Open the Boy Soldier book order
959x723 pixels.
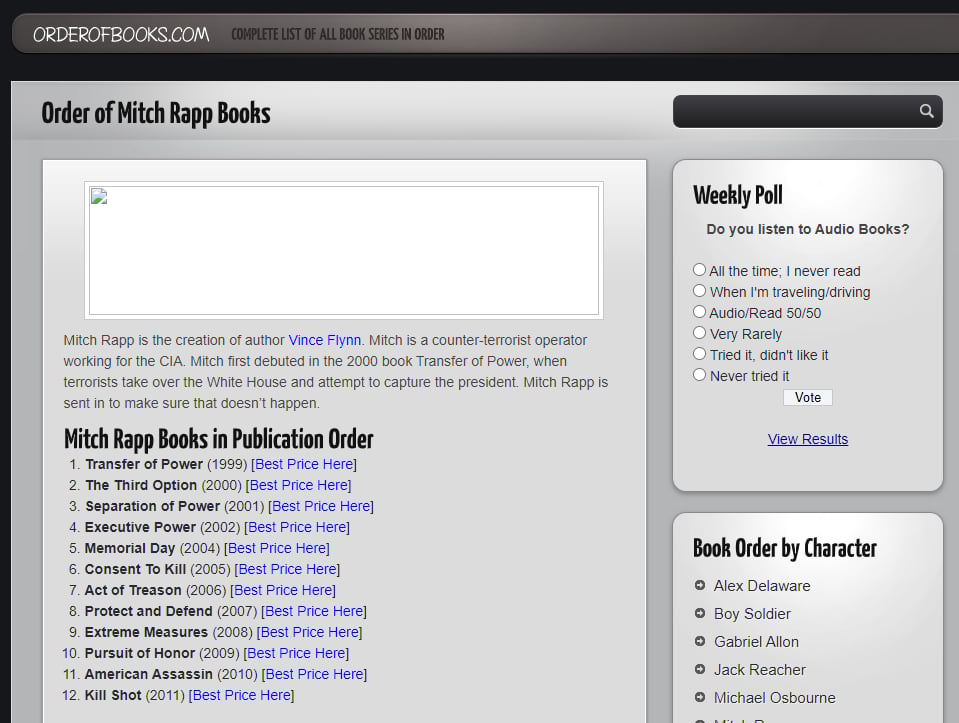(x=752, y=614)
